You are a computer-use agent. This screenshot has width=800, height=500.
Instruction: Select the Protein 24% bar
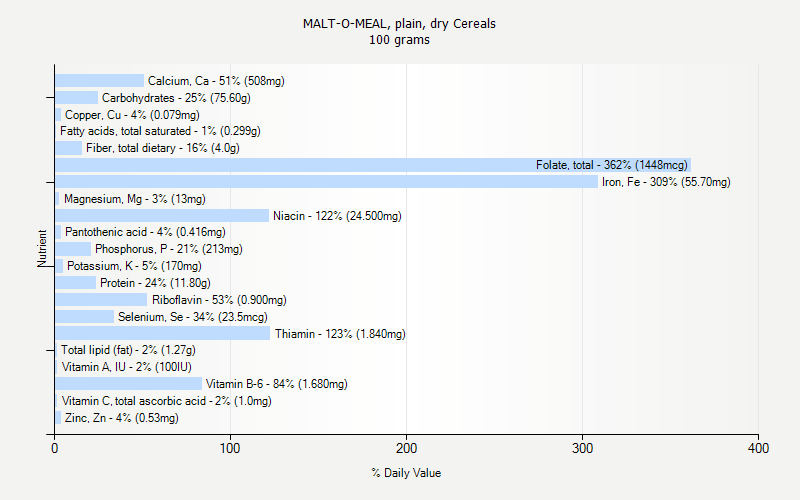pyautogui.click(x=75, y=283)
